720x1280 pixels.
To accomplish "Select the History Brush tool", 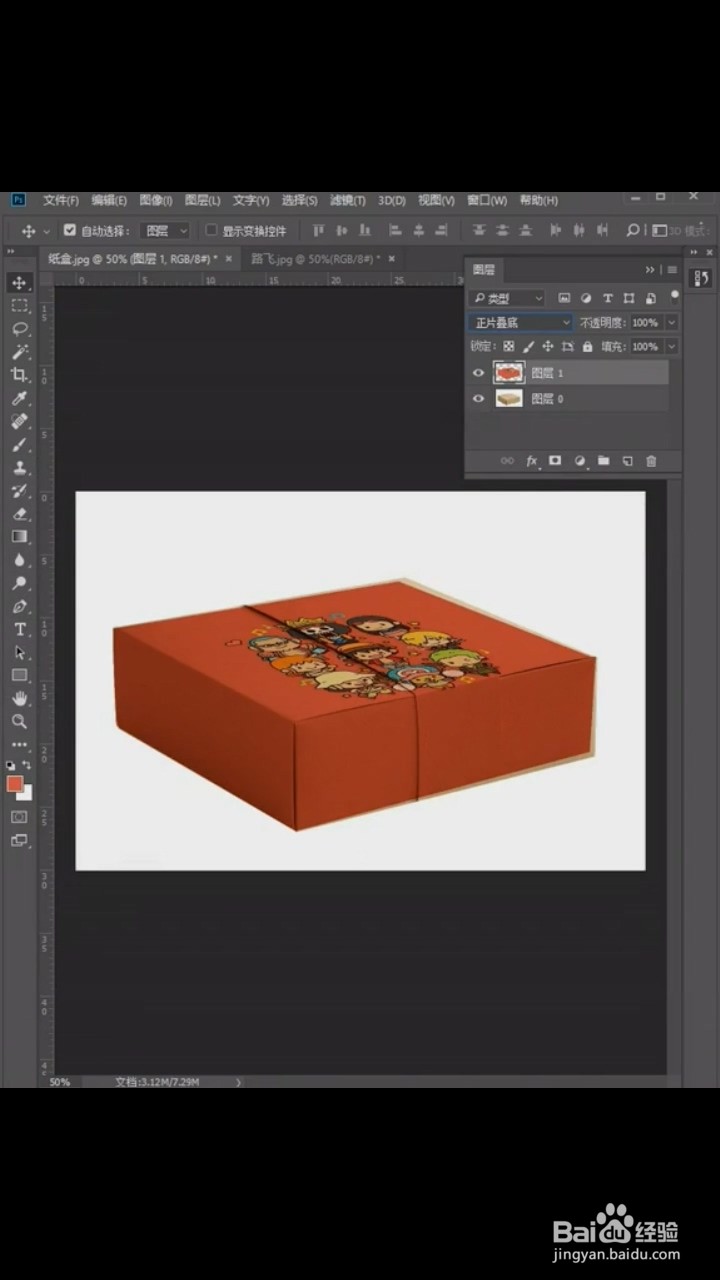I will (x=19, y=490).
